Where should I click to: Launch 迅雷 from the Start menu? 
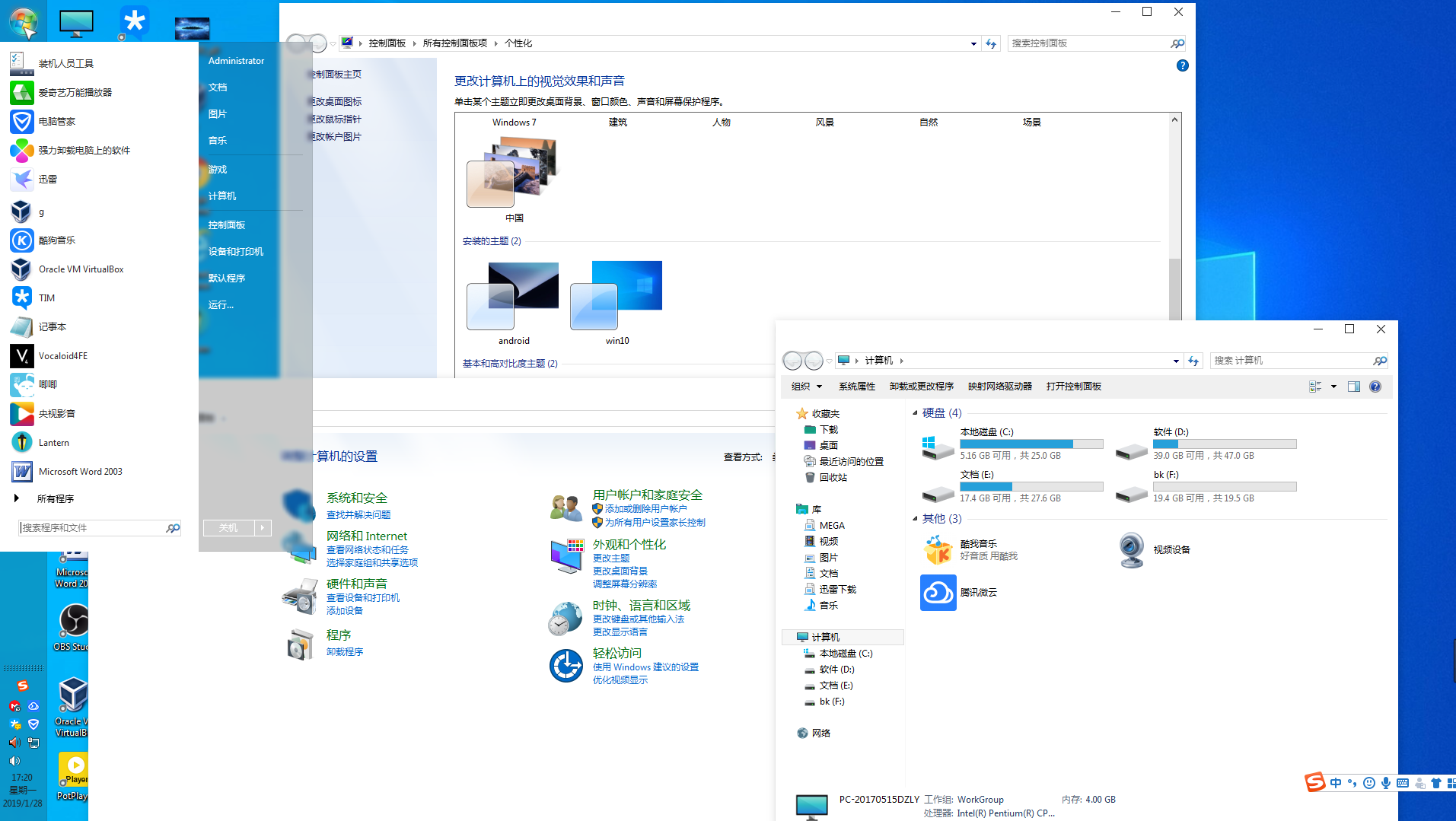pyautogui.click(x=47, y=179)
